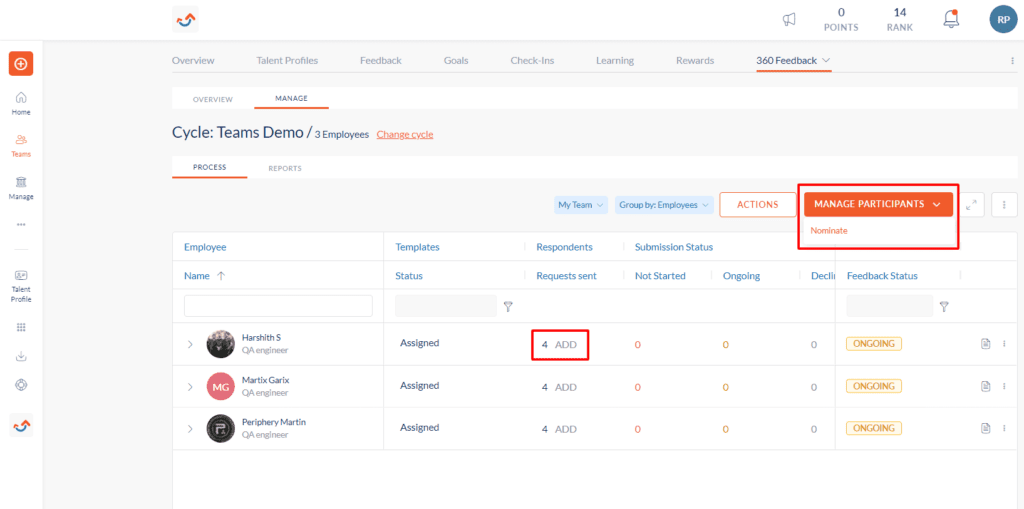Open announcements megaphone icon
The width and height of the screenshot is (1024, 509).
coord(790,20)
